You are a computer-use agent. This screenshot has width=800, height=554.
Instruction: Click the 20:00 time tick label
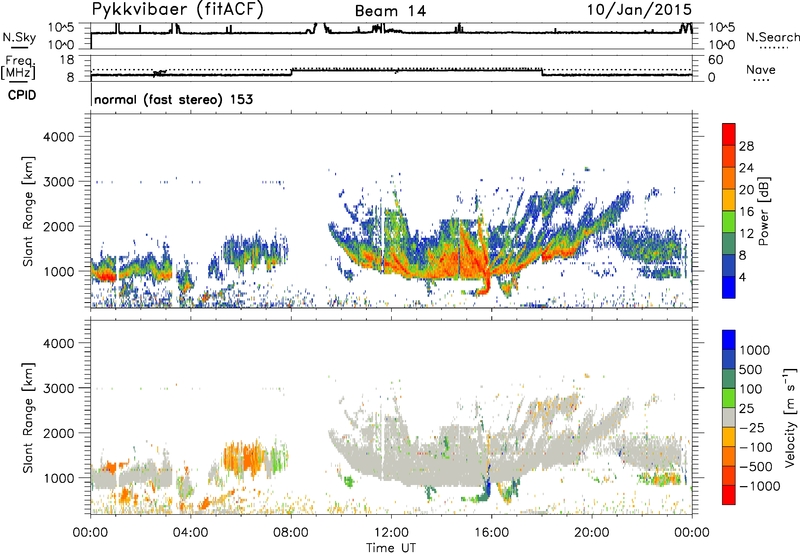[591, 533]
